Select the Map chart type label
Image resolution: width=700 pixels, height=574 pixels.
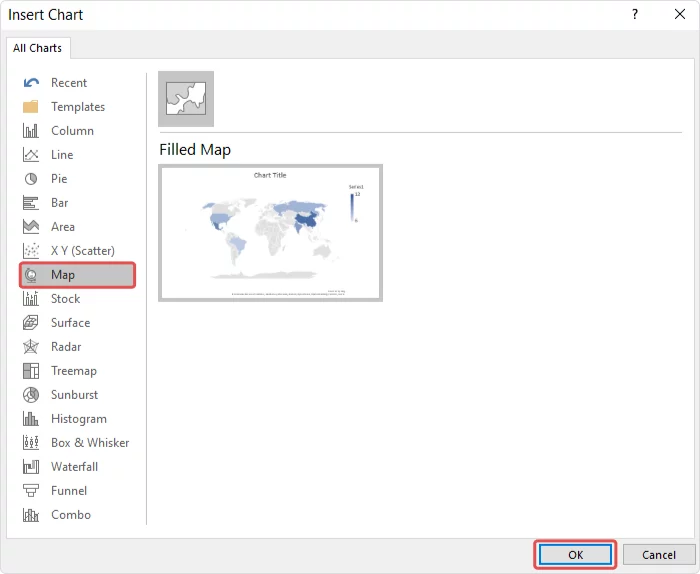pyautogui.click(x=62, y=275)
